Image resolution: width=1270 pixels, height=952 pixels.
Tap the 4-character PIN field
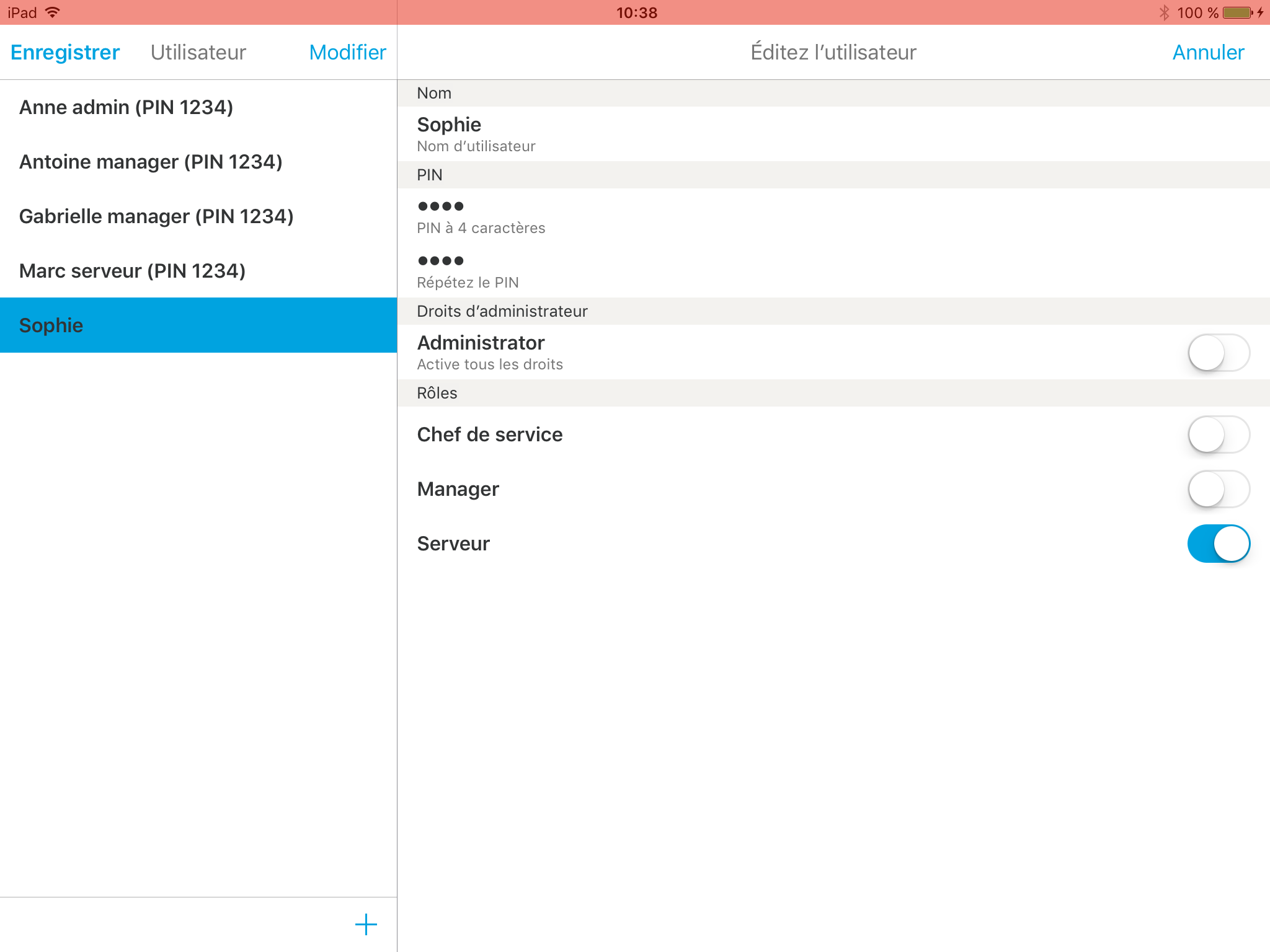click(833, 216)
